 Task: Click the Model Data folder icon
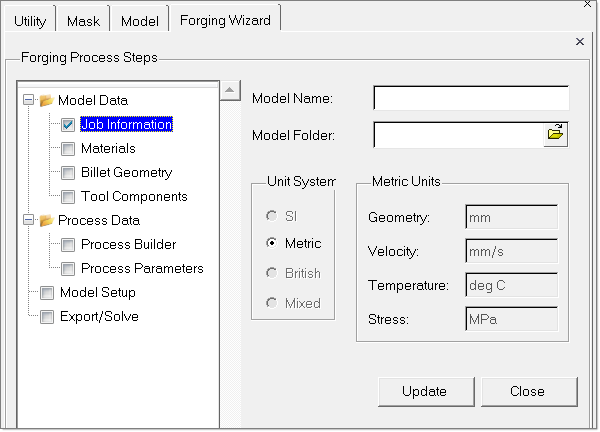[45, 100]
